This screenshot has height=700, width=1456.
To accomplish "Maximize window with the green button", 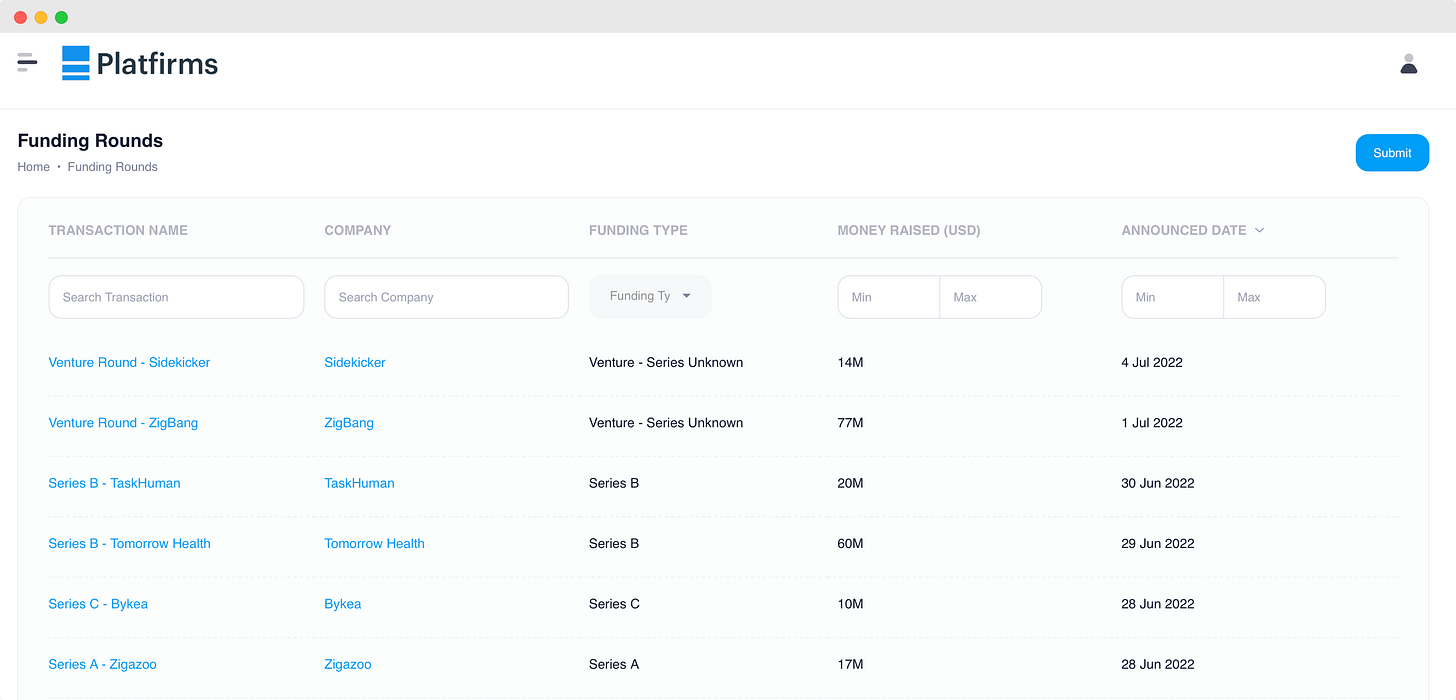I will pyautogui.click(x=61, y=17).
